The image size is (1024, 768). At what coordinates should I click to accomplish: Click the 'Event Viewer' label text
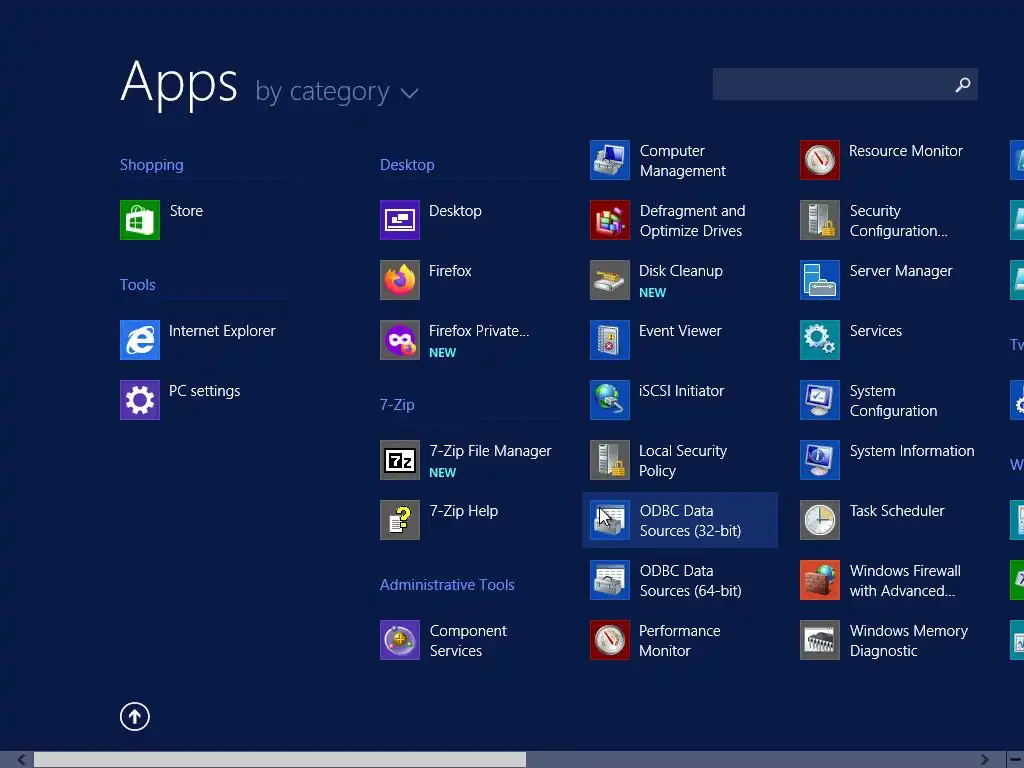[680, 331]
